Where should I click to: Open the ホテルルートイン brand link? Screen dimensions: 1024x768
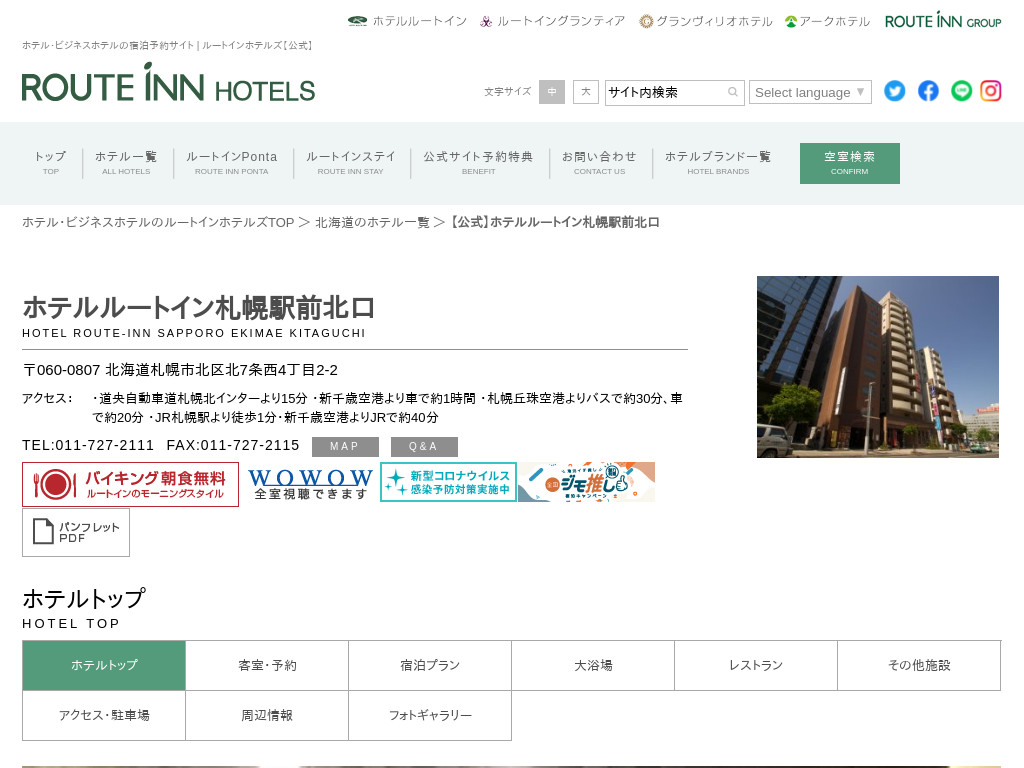[x=407, y=21]
